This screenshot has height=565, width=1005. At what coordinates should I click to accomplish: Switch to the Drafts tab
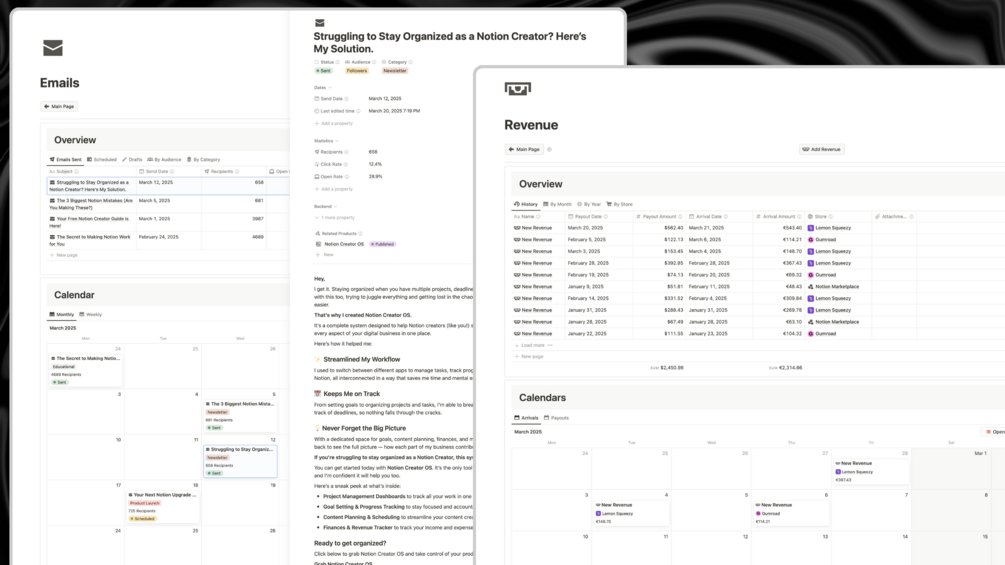[132, 160]
